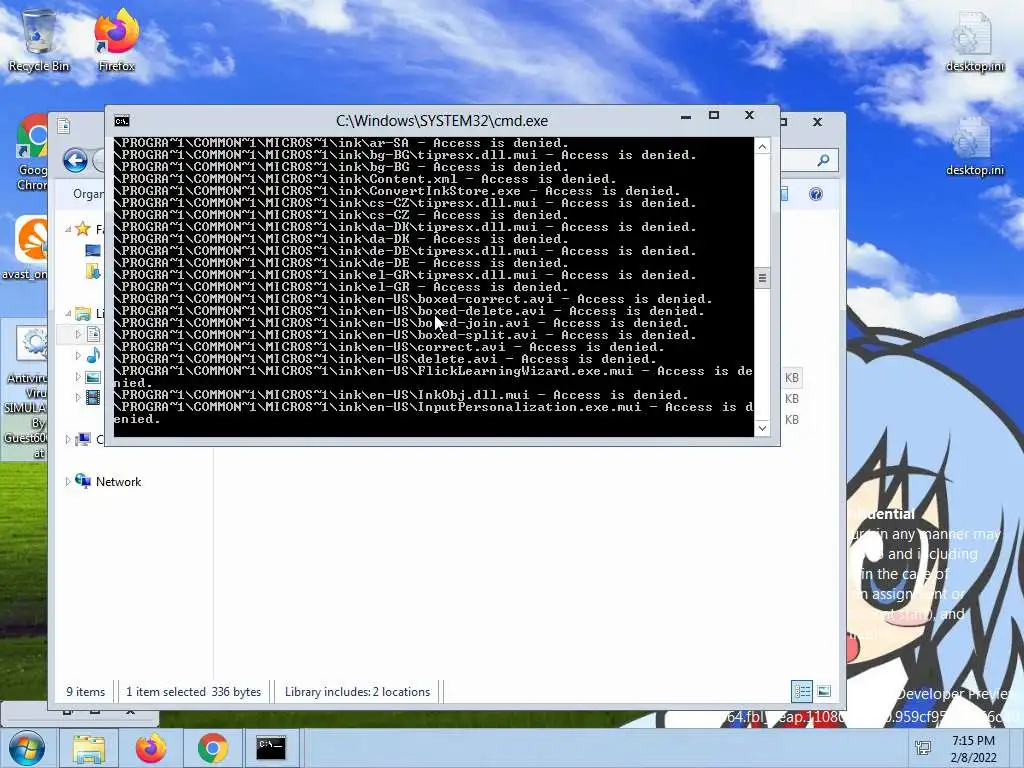Screen dimensions: 1024x768
Task: Collapse the Favorites tree node
Action: (x=68, y=229)
